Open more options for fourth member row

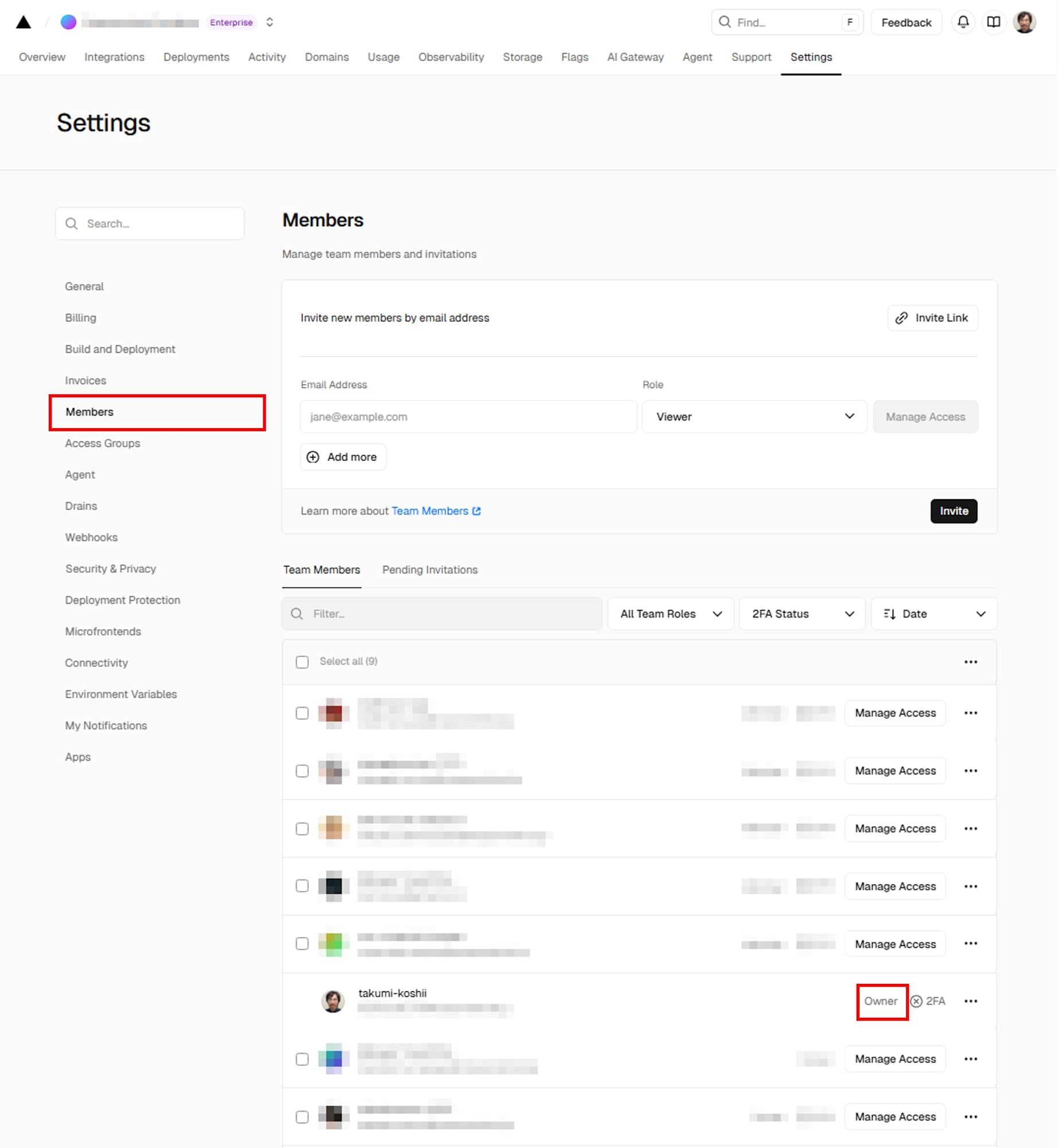pos(970,886)
